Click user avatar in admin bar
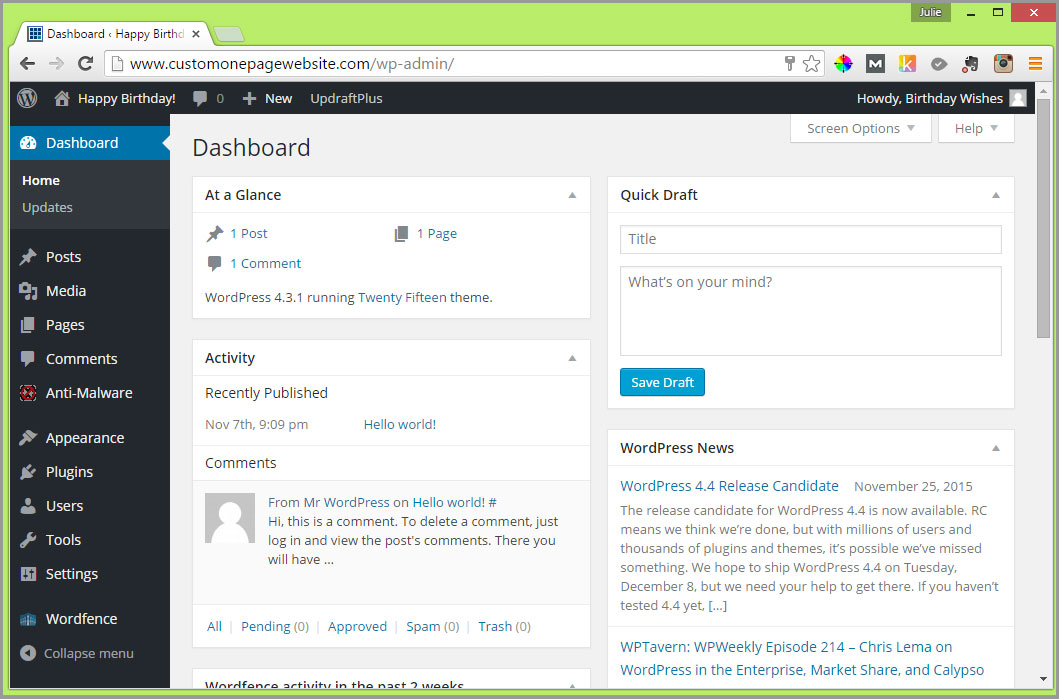The width and height of the screenshot is (1059, 699). coord(1018,99)
